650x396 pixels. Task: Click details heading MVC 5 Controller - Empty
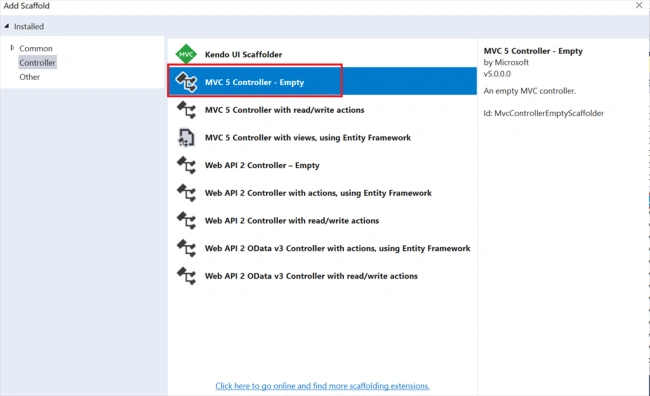click(533, 51)
